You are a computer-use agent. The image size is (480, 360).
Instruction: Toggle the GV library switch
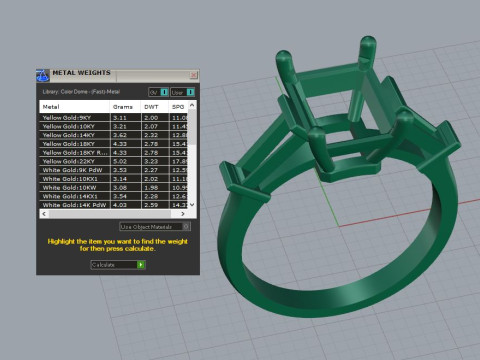[159, 92]
